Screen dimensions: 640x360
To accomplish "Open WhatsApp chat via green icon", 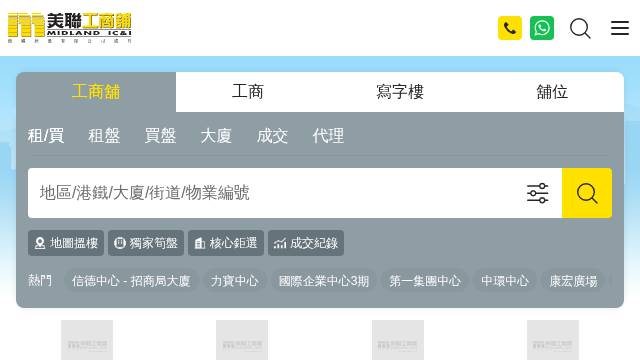I will pos(542,28).
